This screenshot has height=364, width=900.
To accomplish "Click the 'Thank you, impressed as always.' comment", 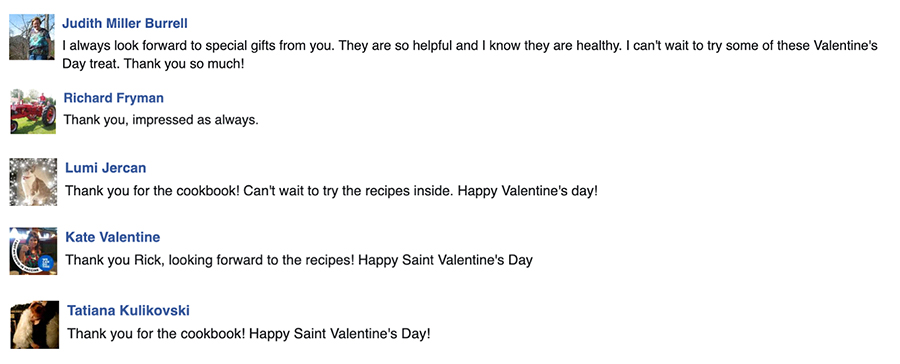I will click(x=161, y=121).
